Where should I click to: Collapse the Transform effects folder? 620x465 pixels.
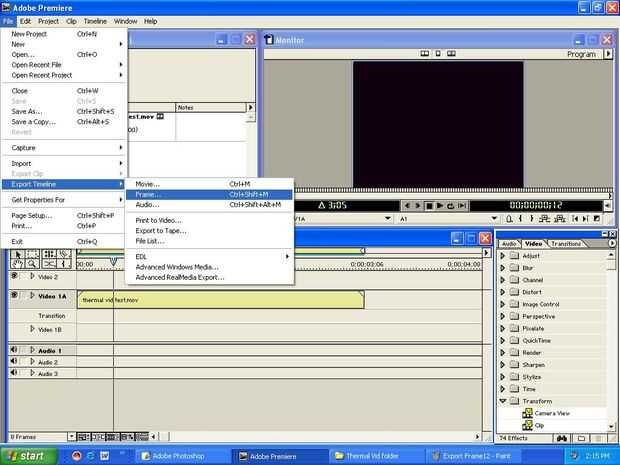click(503, 401)
